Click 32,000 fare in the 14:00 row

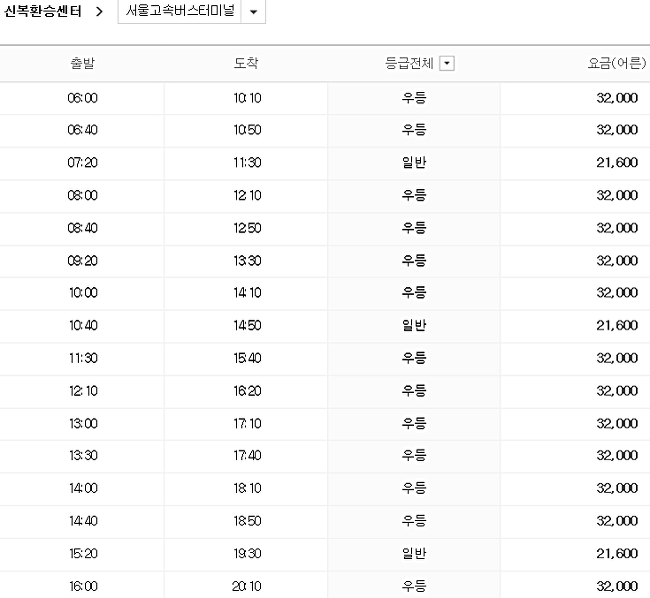click(617, 488)
